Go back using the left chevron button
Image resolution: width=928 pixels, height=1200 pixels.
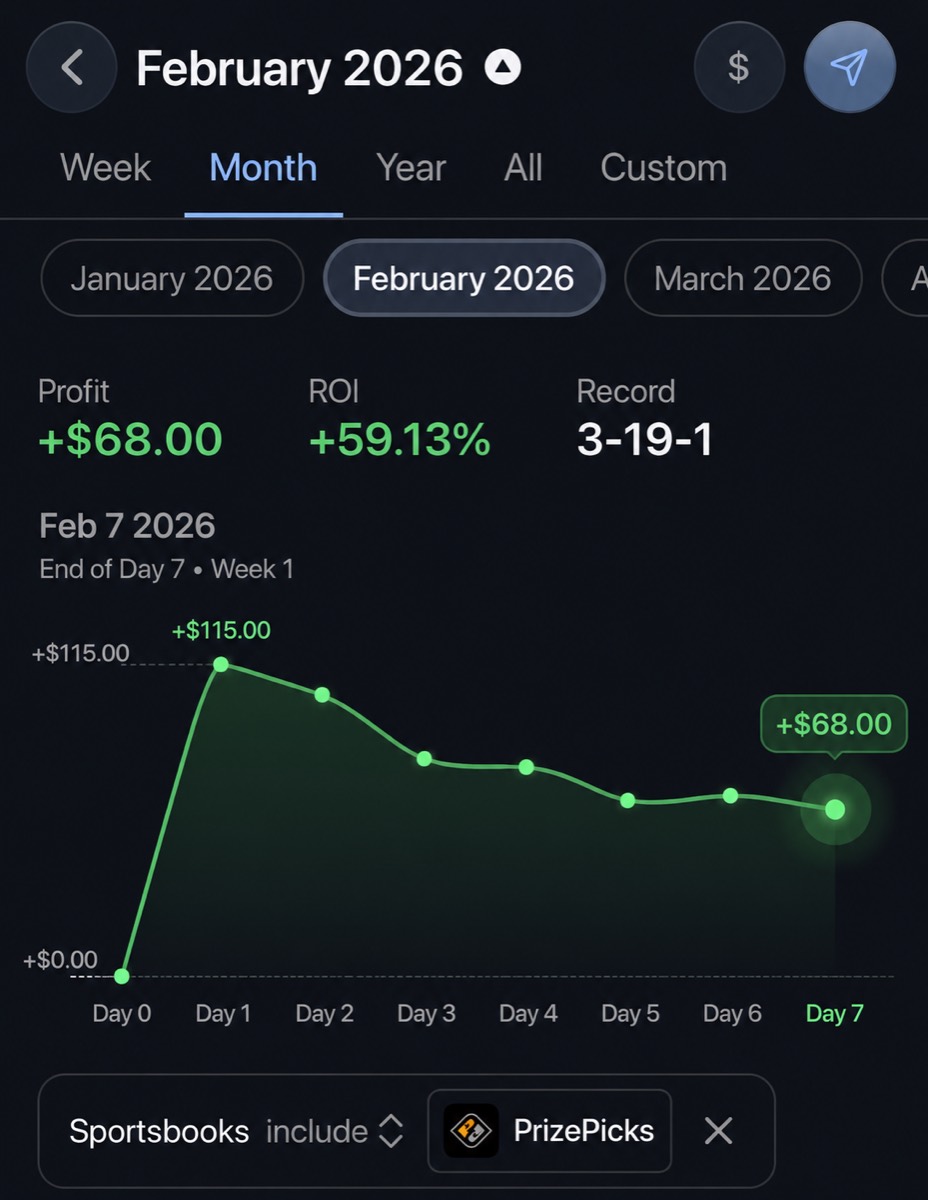[x=72, y=68]
